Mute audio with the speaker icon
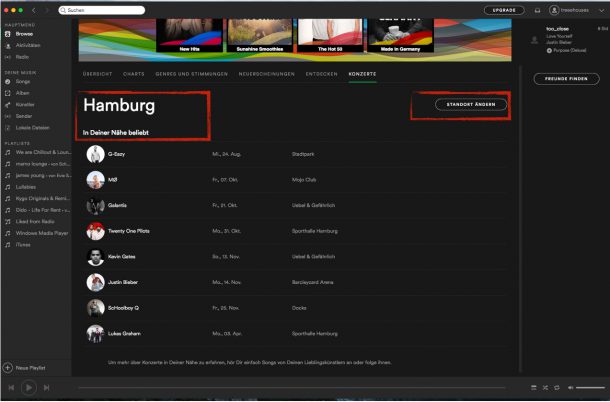610x402 pixels. coord(570,388)
